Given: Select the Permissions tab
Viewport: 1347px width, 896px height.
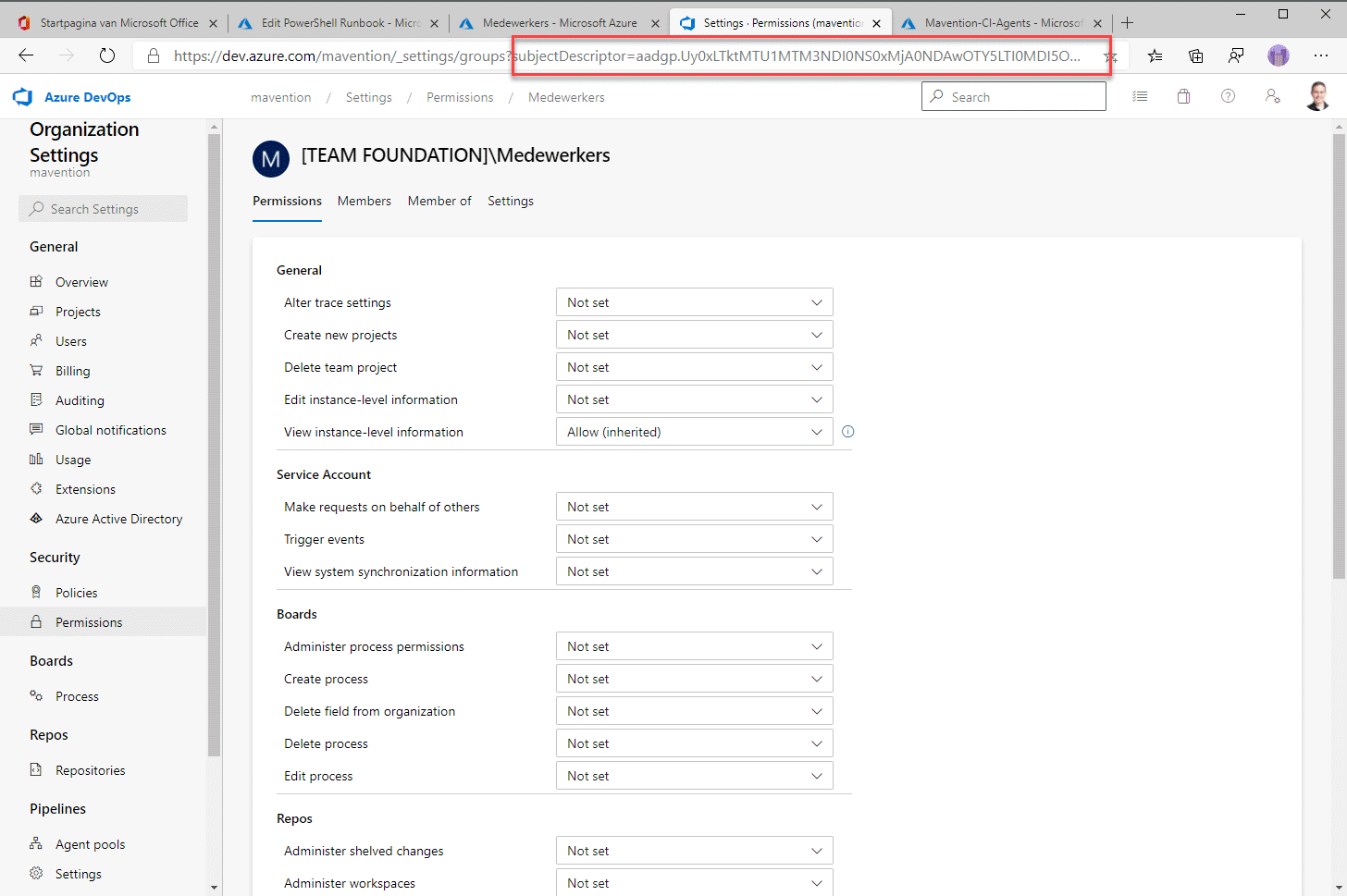Looking at the screenshot, I should [287, 201].
